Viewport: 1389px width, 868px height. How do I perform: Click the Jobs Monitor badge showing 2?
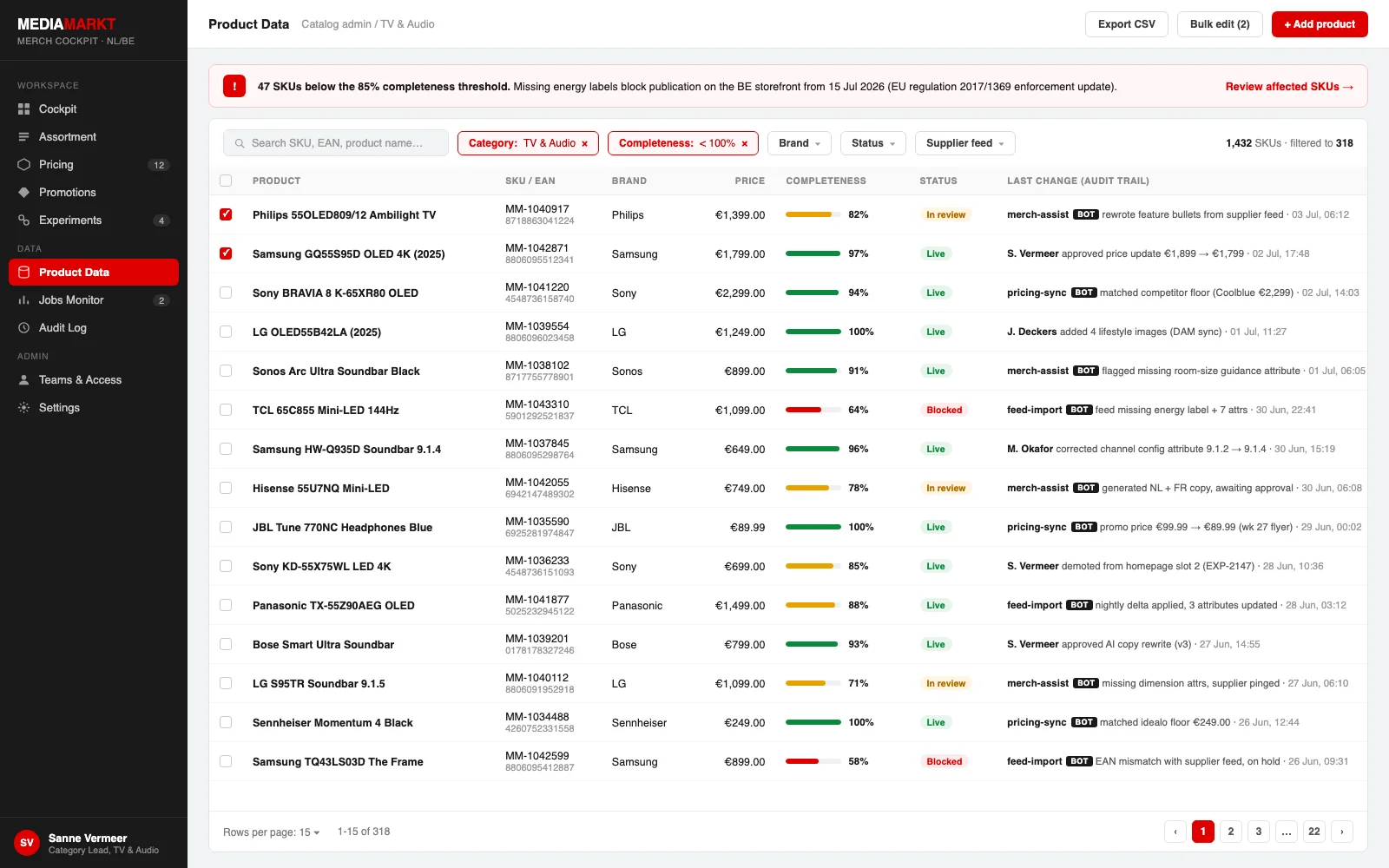(x=161, y=300)
